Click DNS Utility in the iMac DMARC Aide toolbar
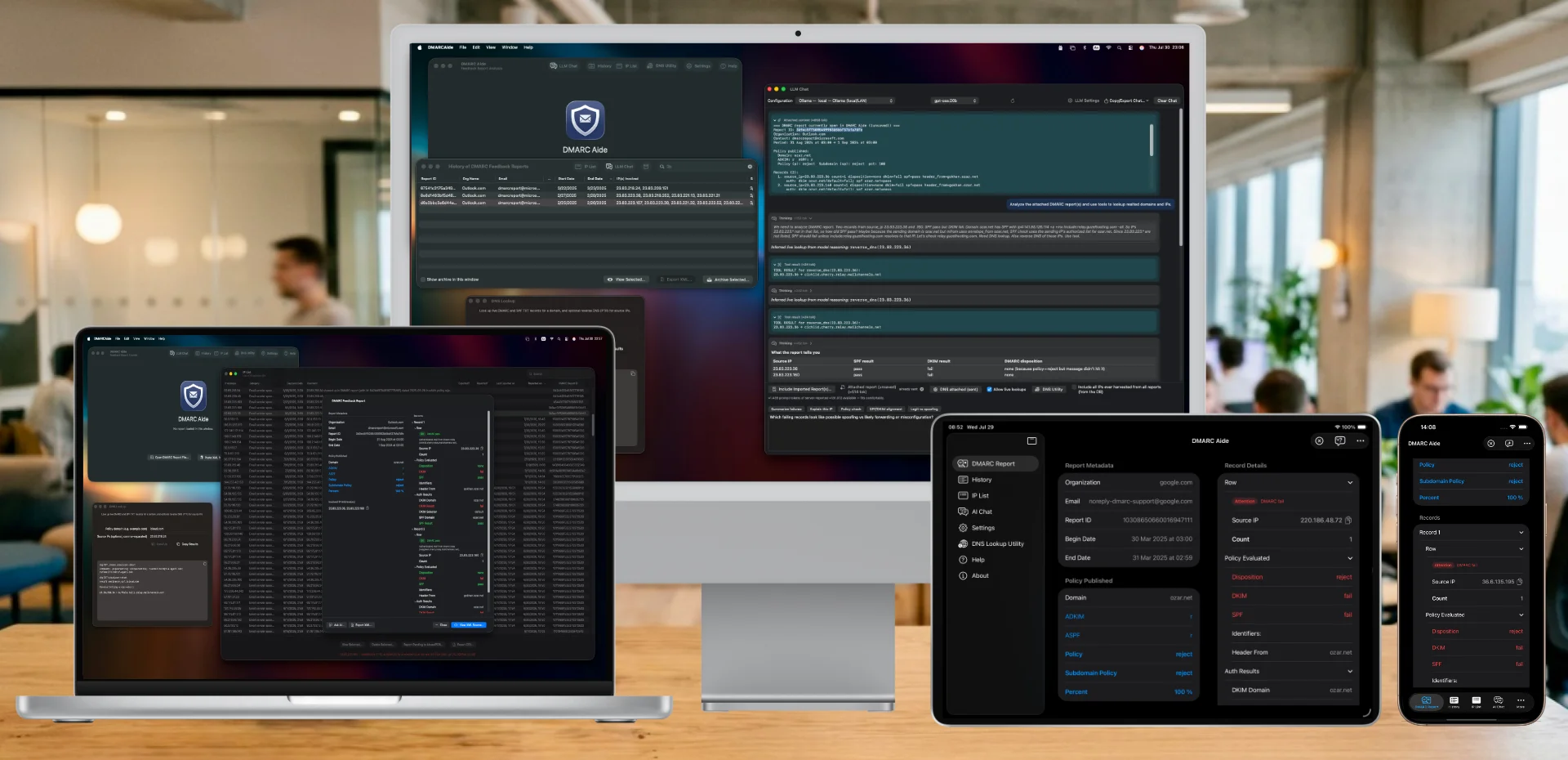This screenshot has height=760, width=1568. coord(661,65)
